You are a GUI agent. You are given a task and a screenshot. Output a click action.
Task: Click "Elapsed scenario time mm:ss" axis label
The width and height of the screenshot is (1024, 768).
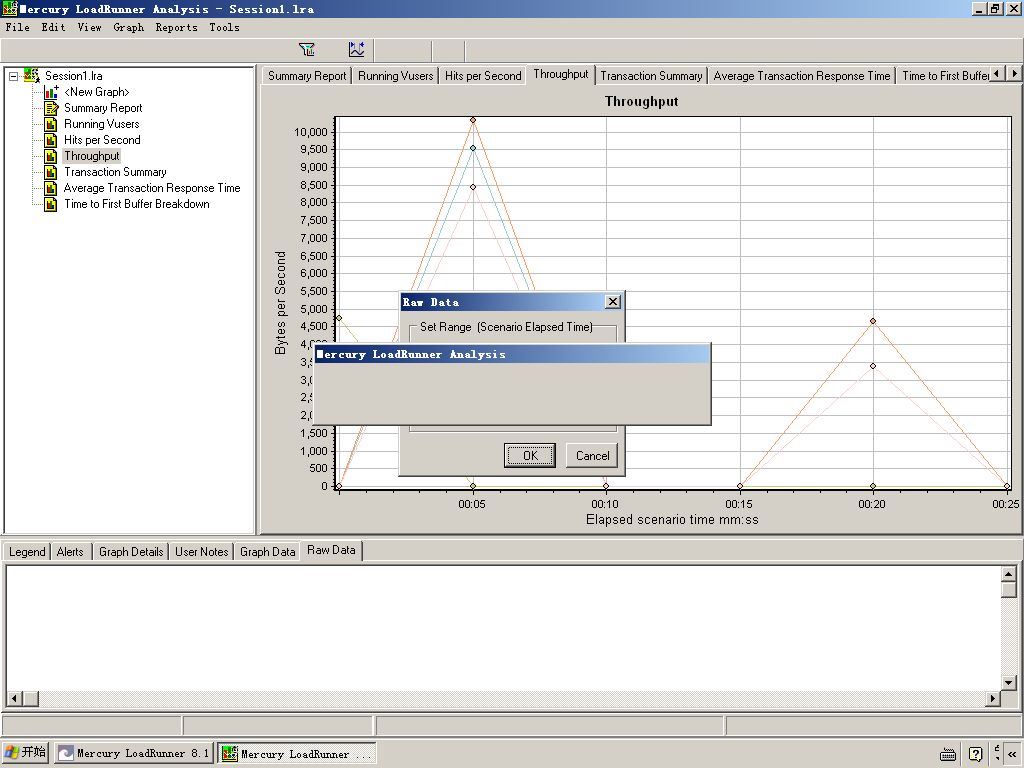(672, 520)
